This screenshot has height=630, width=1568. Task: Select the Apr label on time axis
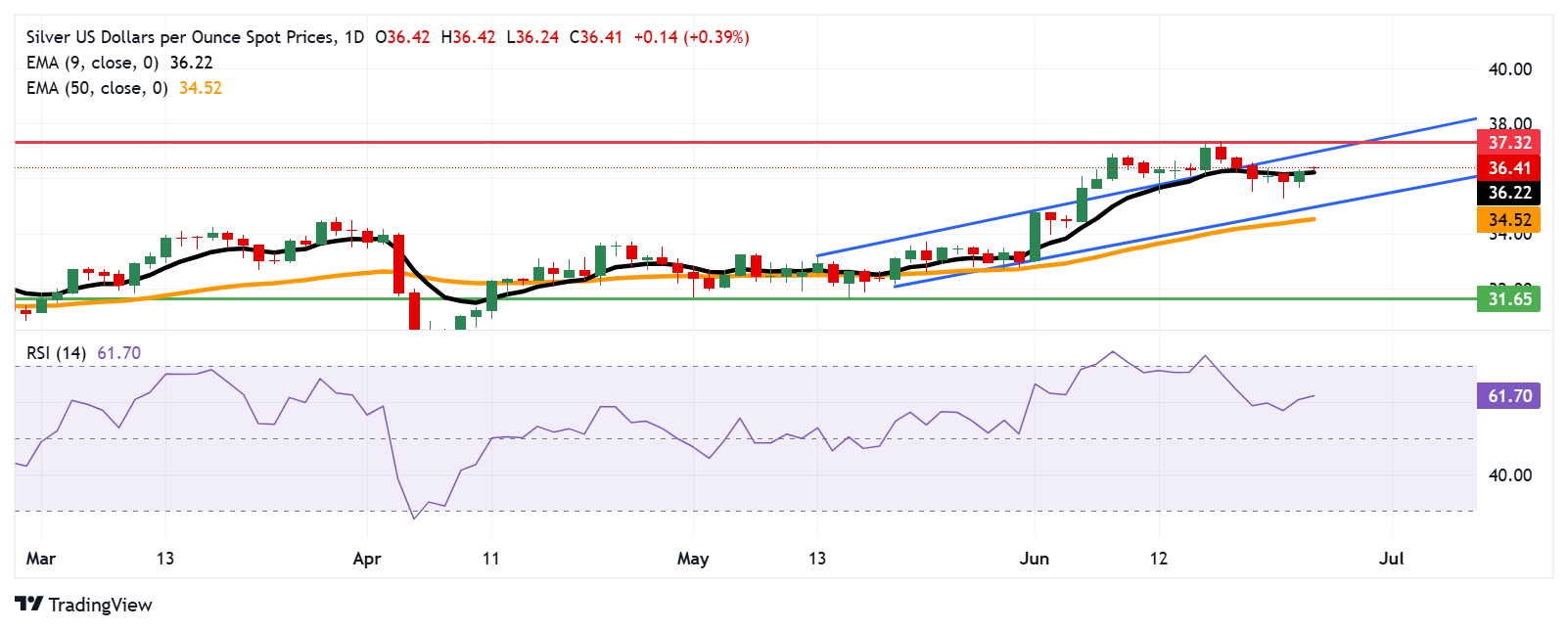[366, 559]
